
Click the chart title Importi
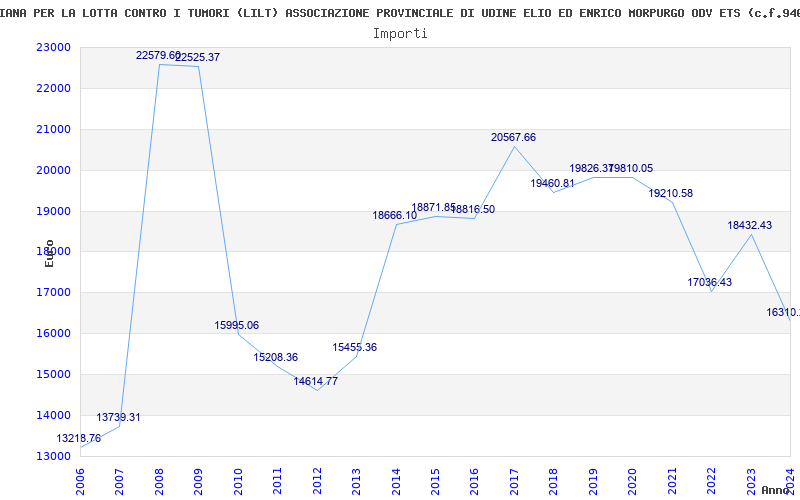[400, 34]
